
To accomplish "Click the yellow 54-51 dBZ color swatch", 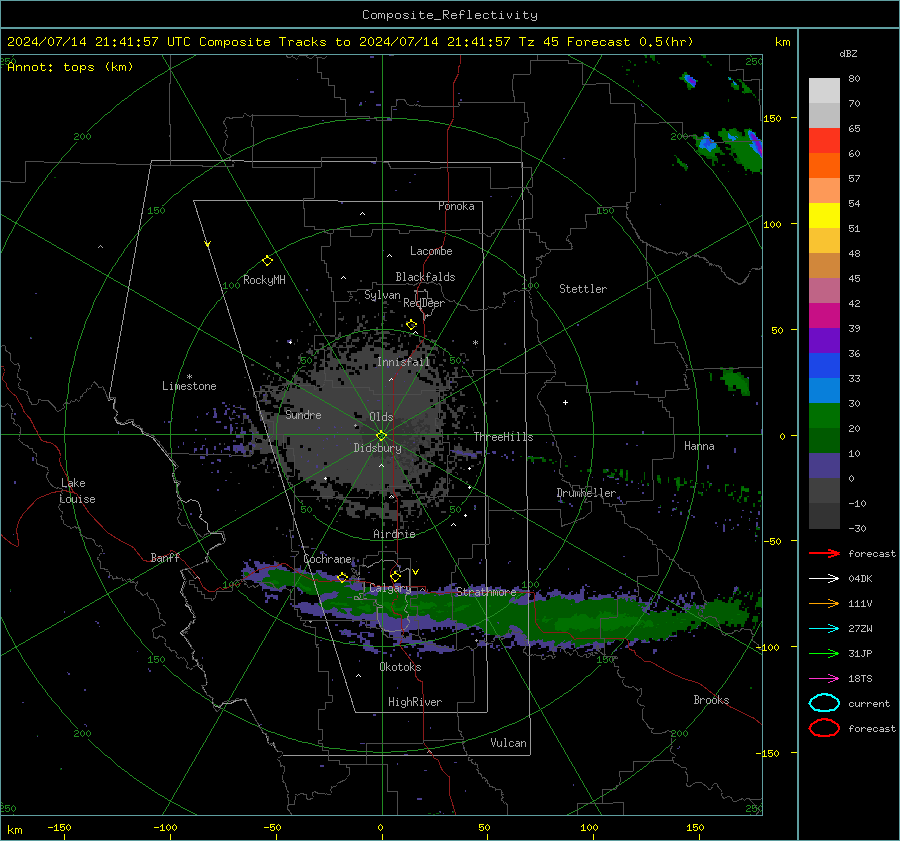I will (824, 216).
